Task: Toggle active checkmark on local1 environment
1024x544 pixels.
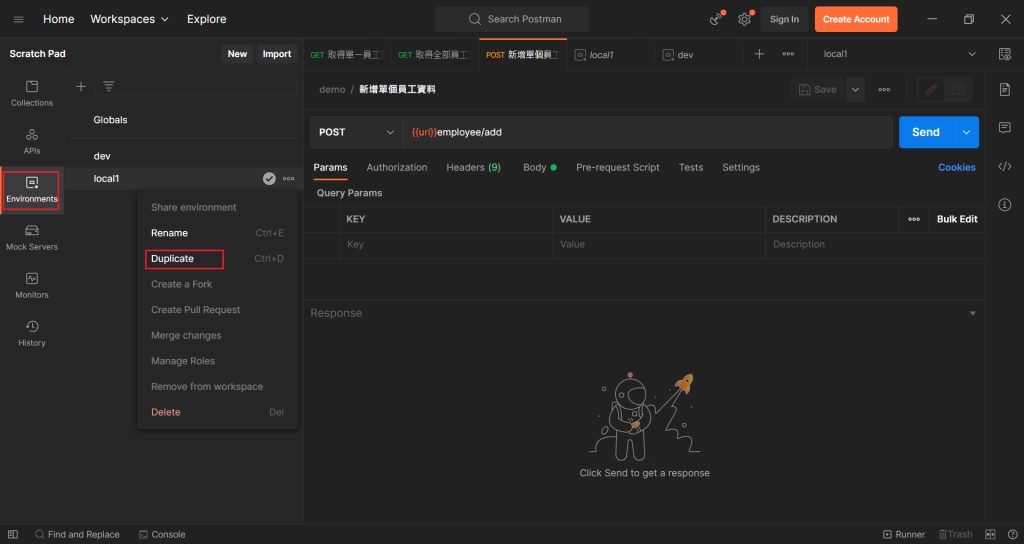Action: click(x=269, y=178)
